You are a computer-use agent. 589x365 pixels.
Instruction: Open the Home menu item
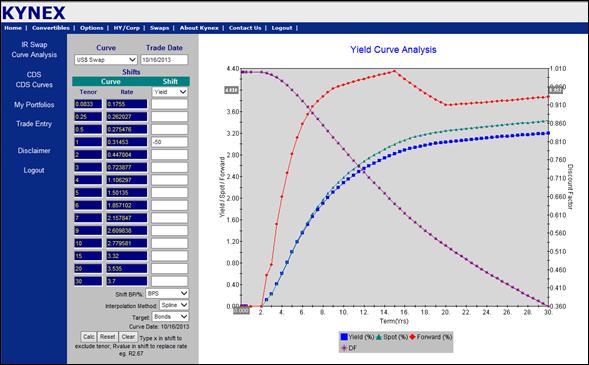point(13,28)
